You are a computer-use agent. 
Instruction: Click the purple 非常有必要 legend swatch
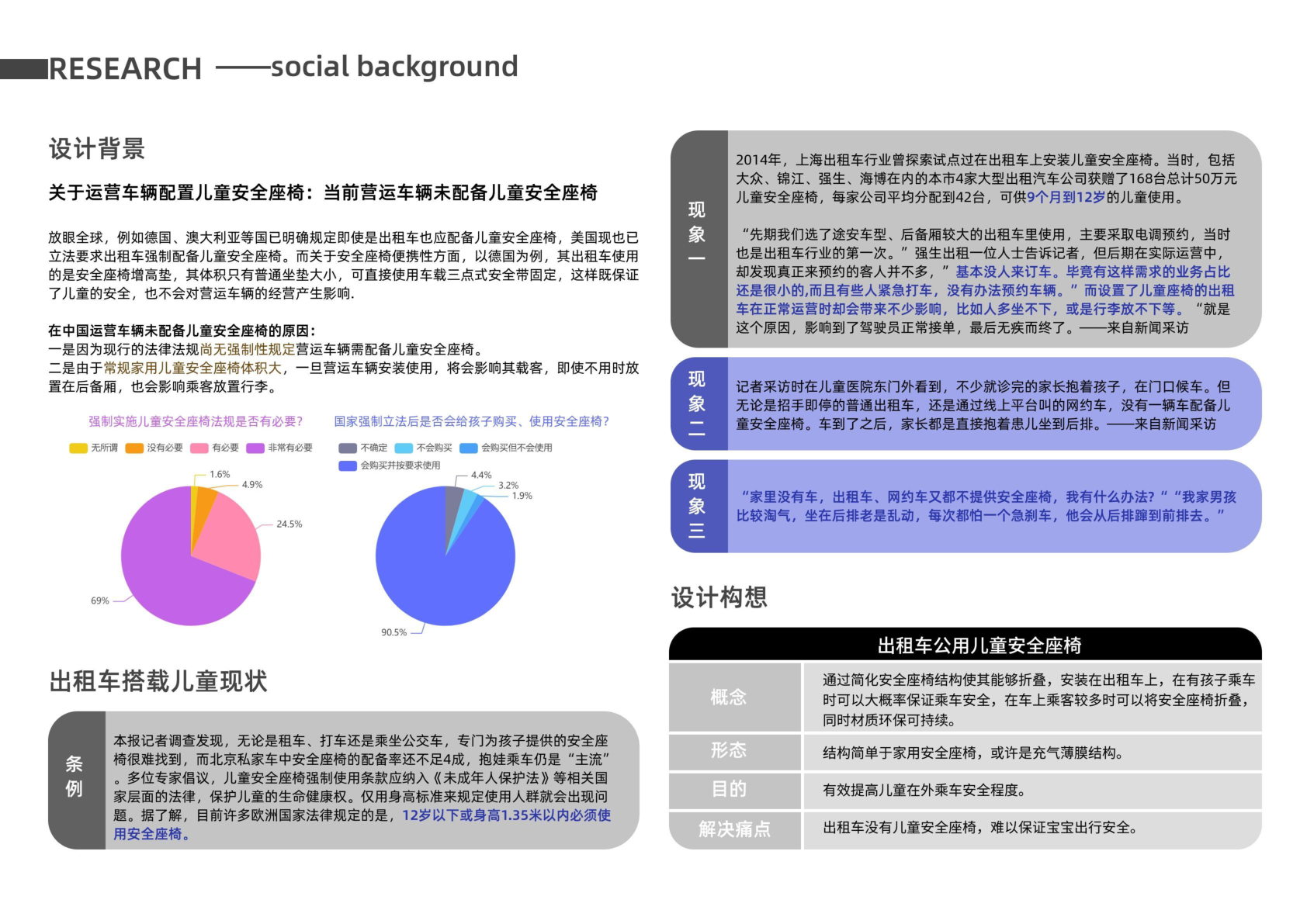click(255, 448)
